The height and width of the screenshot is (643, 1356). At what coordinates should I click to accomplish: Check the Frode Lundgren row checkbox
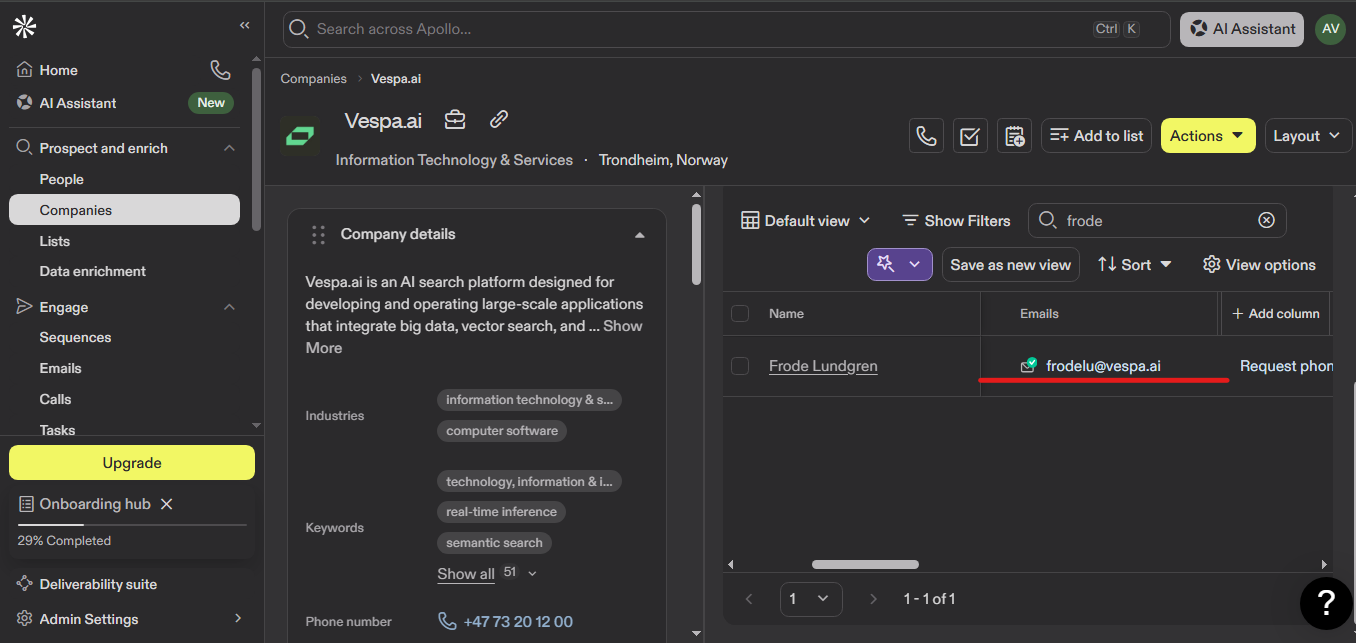tap(740, 366)
